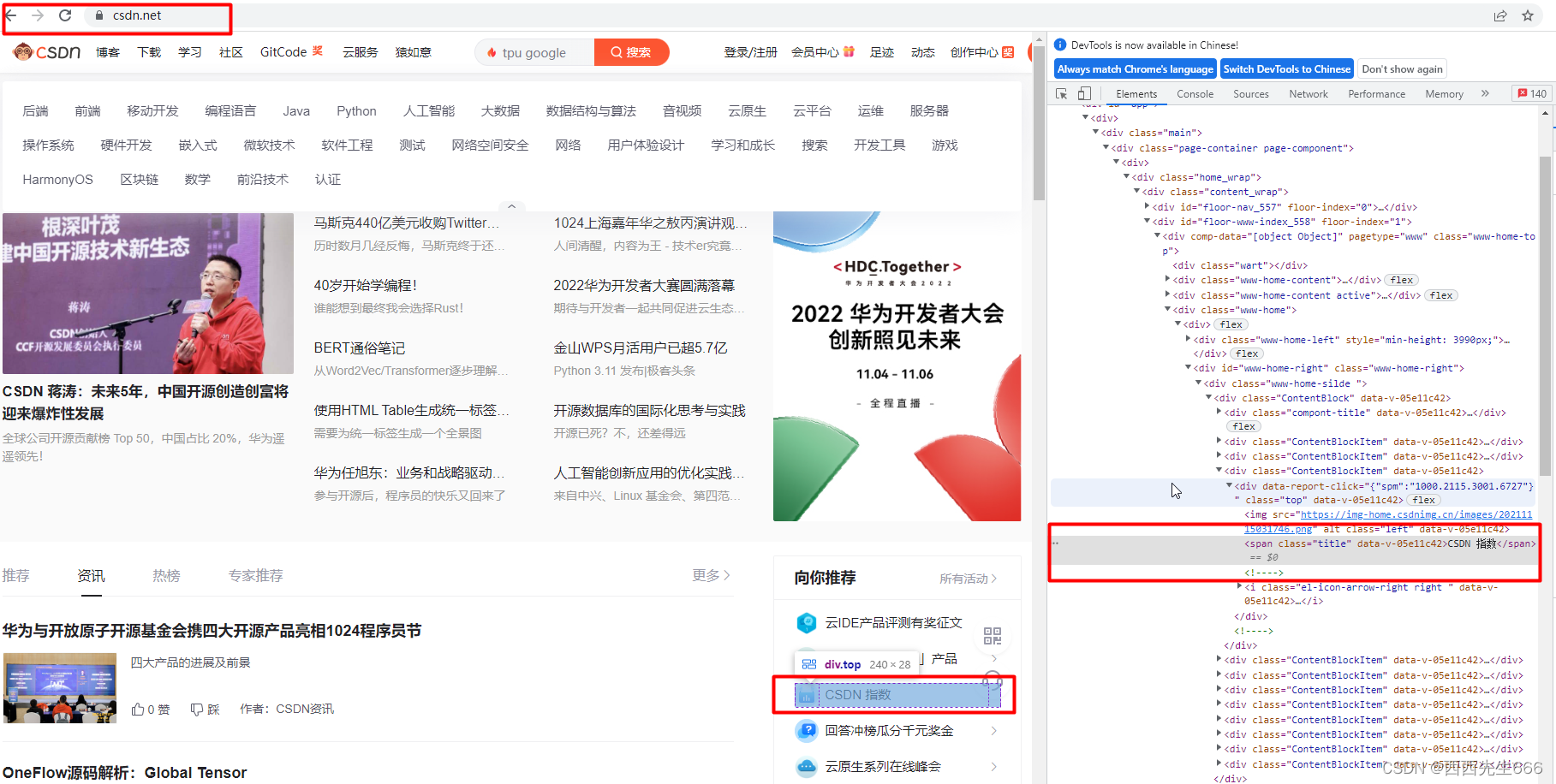Open the HDC.Together 华为开发者大会 banner
The height and width of the screenshot is (784, 1556).
897,366
